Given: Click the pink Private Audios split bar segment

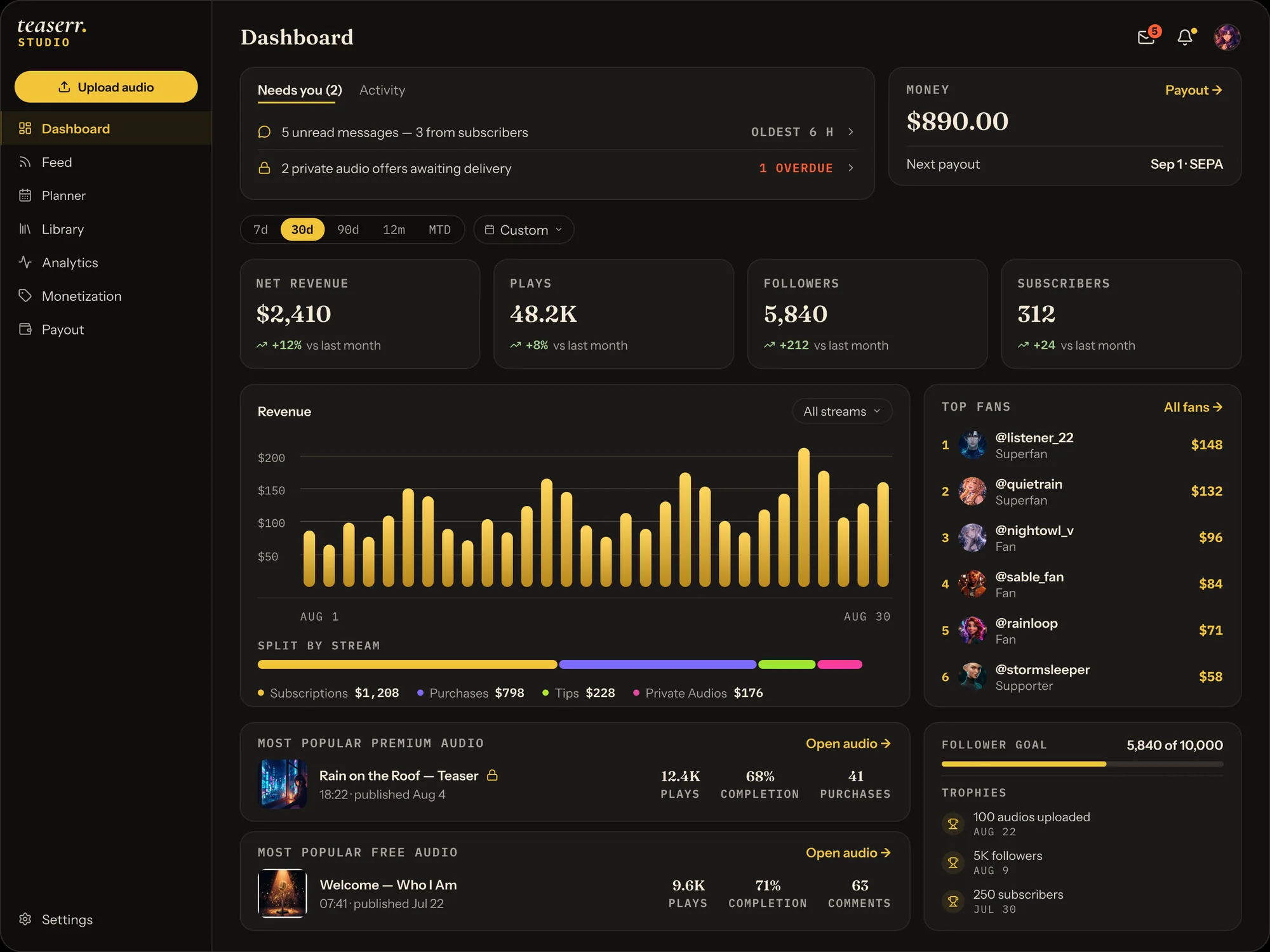Looking at the screenshot, I should click(839, 664).
